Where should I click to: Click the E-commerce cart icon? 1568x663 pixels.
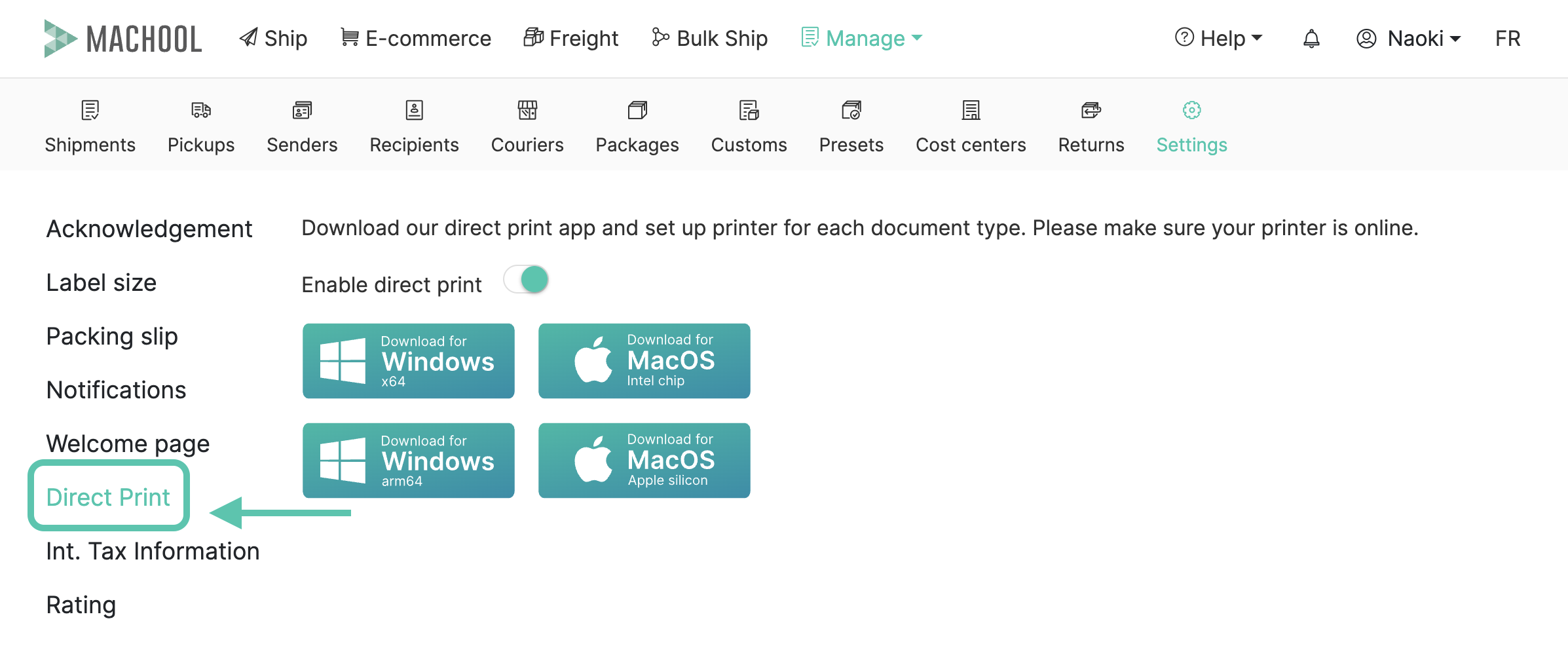point(350,37)
